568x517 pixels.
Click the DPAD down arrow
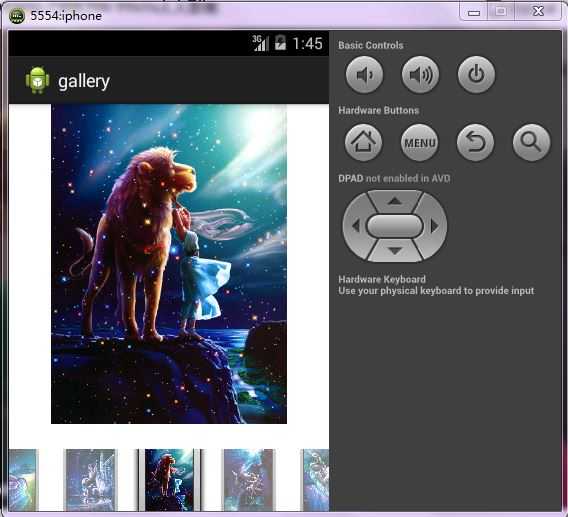coord(395,251)
